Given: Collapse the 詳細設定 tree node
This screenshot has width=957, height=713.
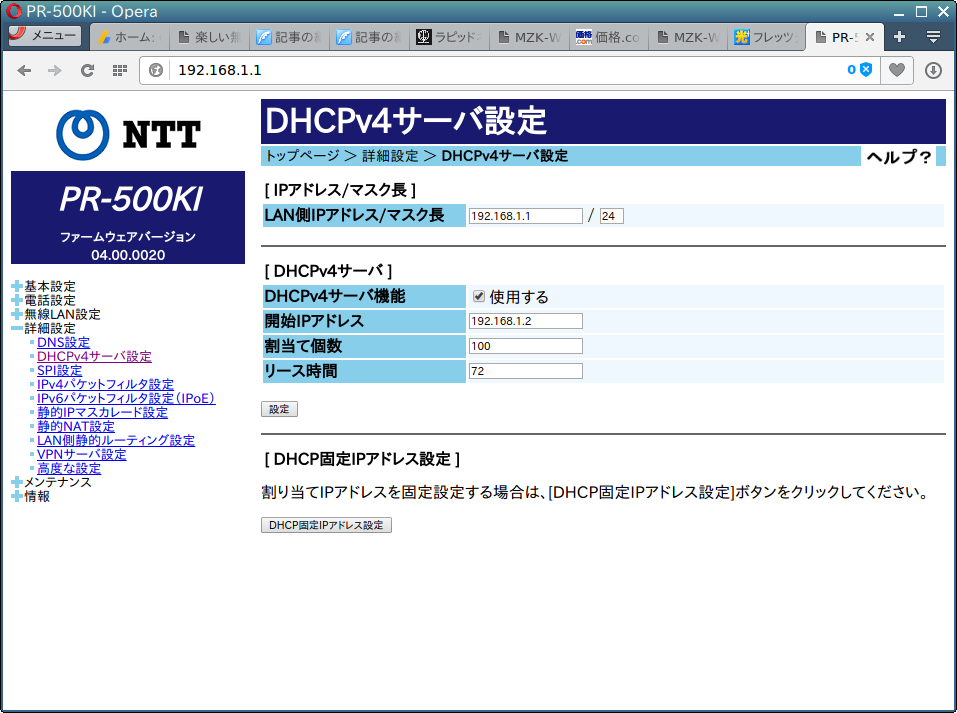Looking at the screenshot, I should click(16, 328).
